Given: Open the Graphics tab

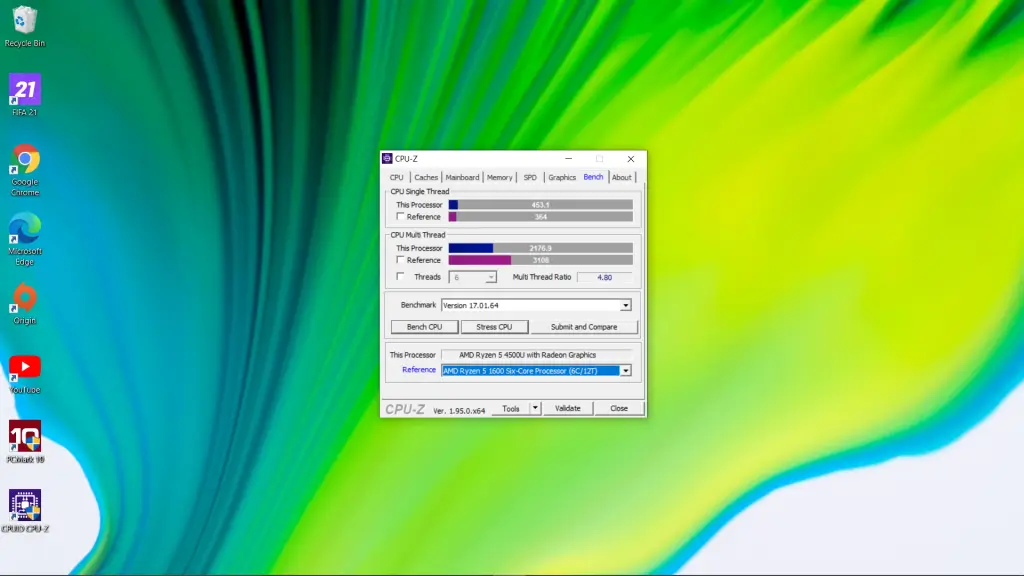Looking at the screenshot, I should click(562, 178).
